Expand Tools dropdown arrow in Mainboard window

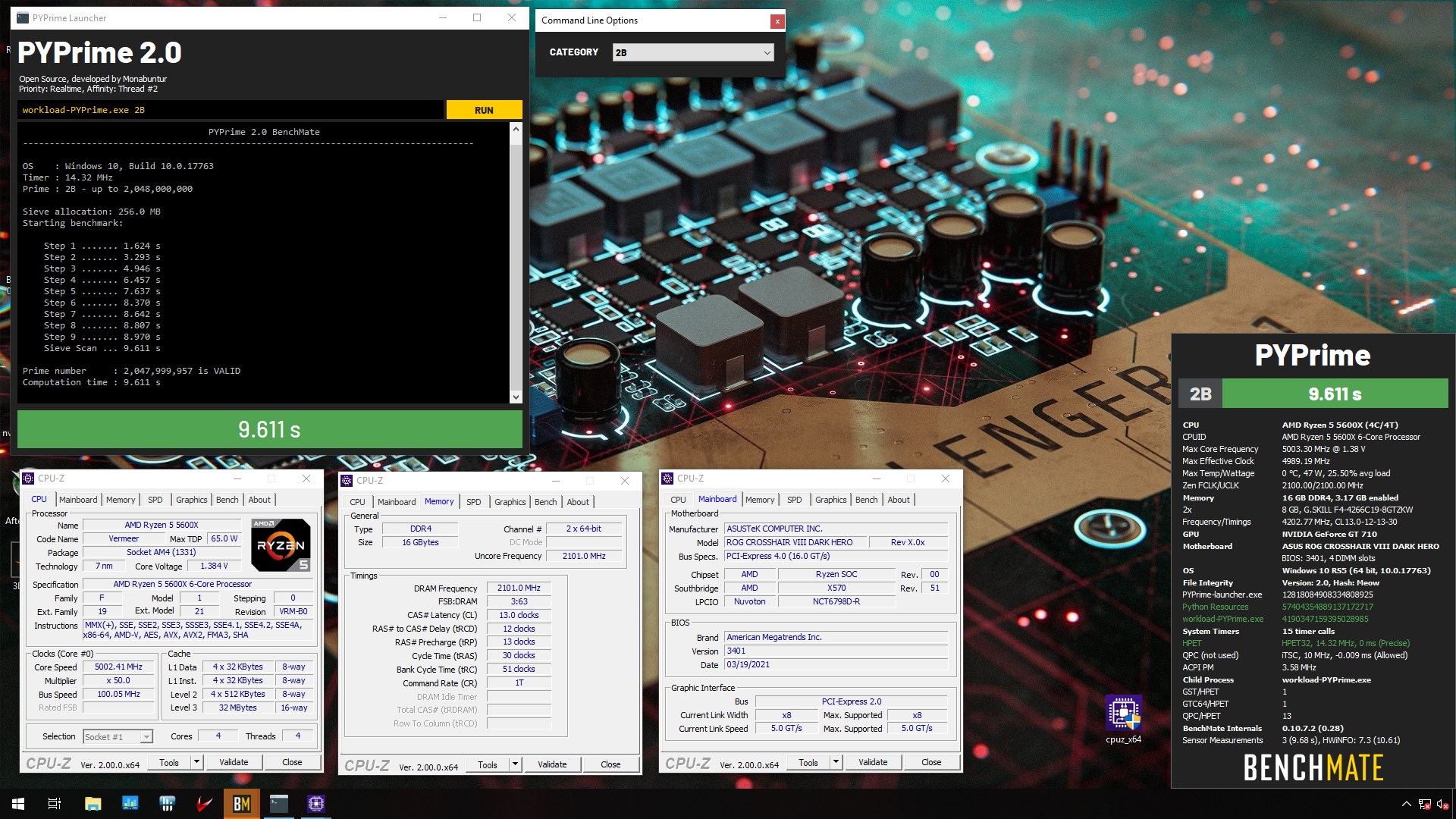[x=836, y=762]
